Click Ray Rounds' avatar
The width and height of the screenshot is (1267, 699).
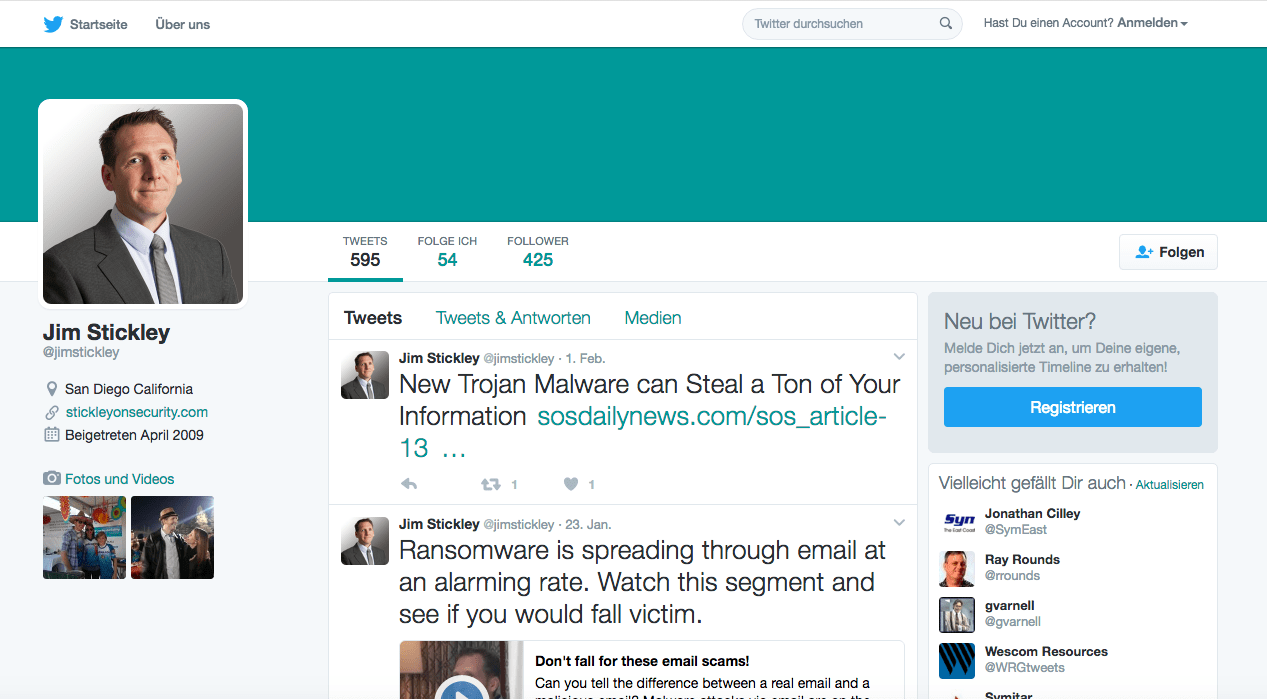point(957,568)
